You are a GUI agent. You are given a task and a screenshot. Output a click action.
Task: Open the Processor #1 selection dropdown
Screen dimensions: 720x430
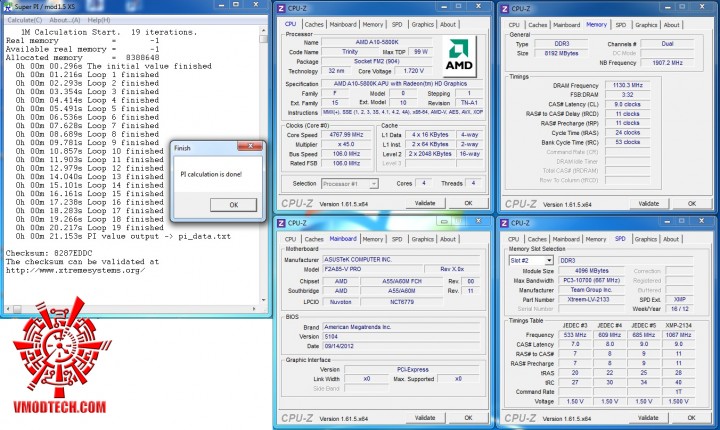(x=349, y=184)
